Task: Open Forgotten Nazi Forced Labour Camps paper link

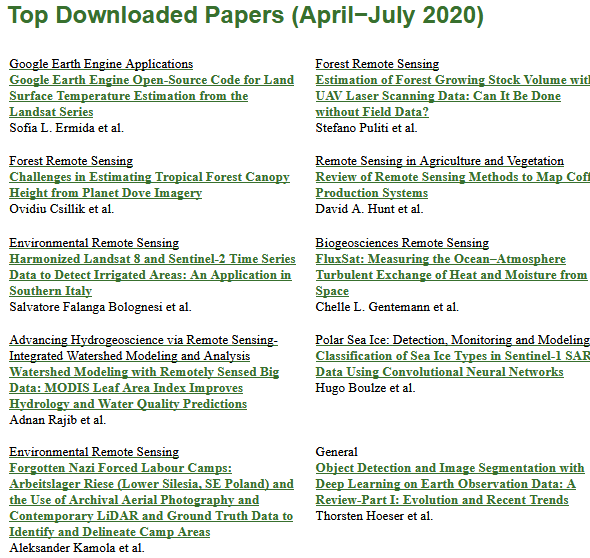Action: tap(151, 500)
